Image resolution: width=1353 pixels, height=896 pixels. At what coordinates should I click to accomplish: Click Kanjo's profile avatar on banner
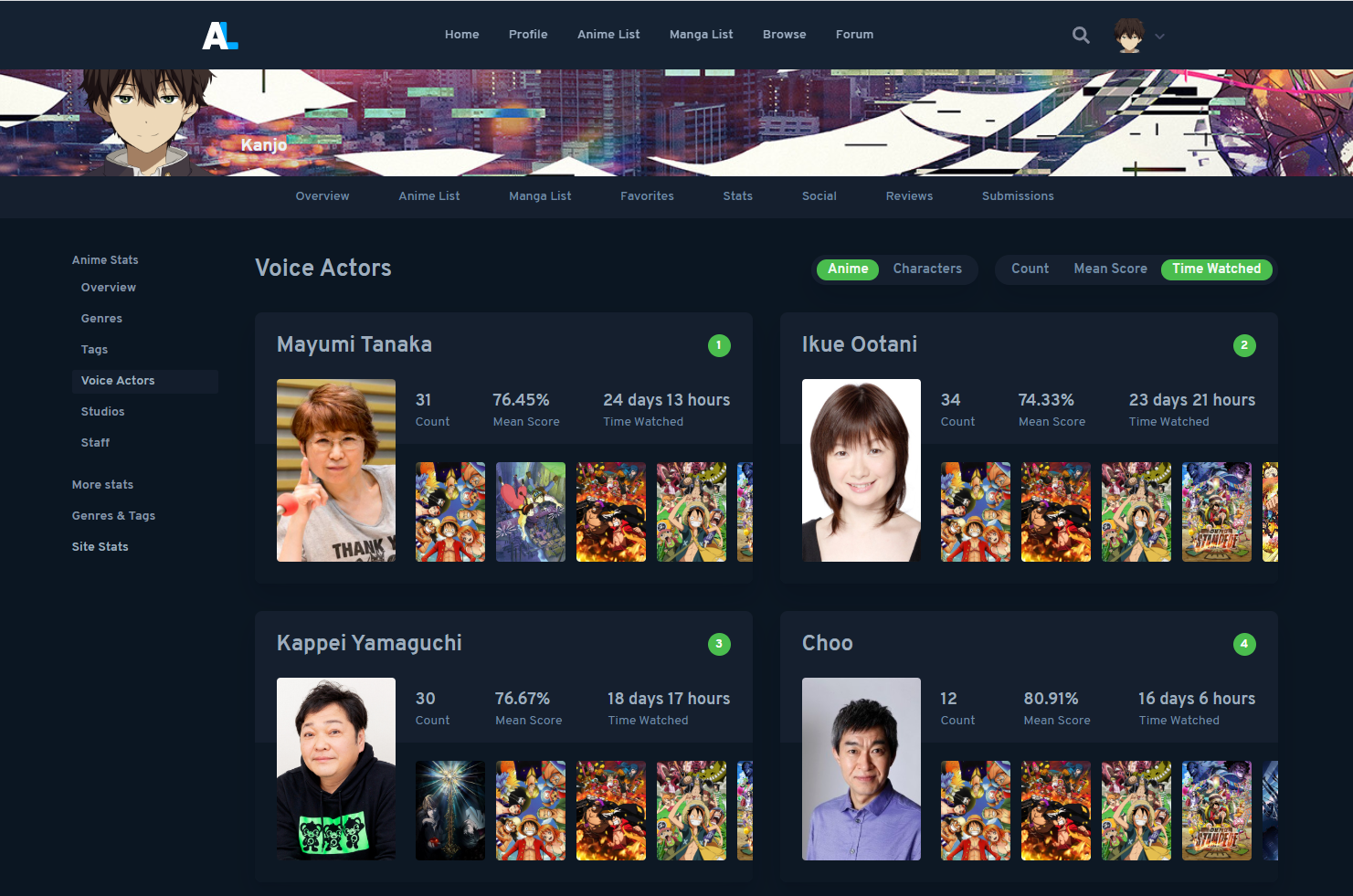tap(146, 122)
